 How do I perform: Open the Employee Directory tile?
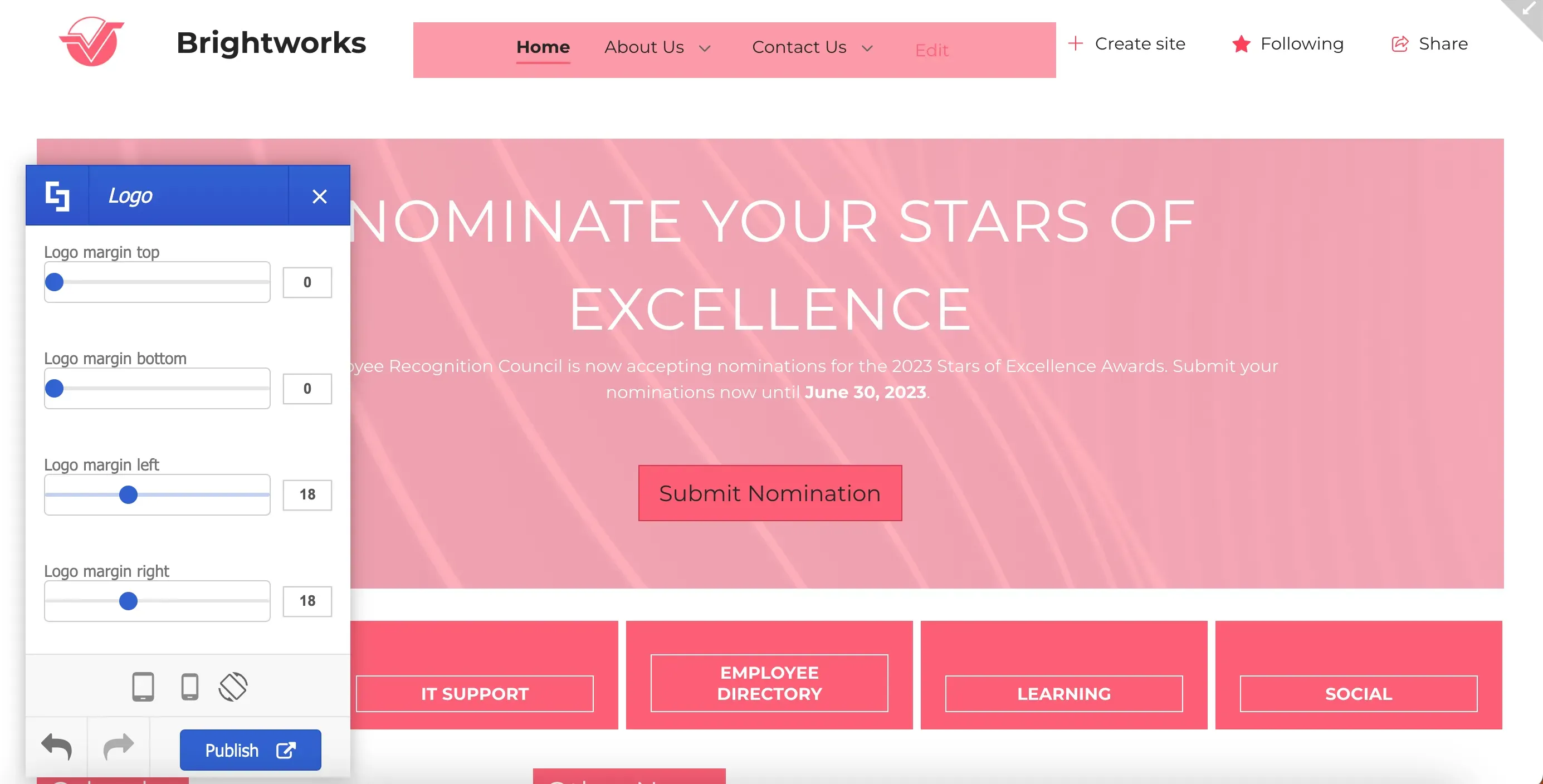click(769, 683)
